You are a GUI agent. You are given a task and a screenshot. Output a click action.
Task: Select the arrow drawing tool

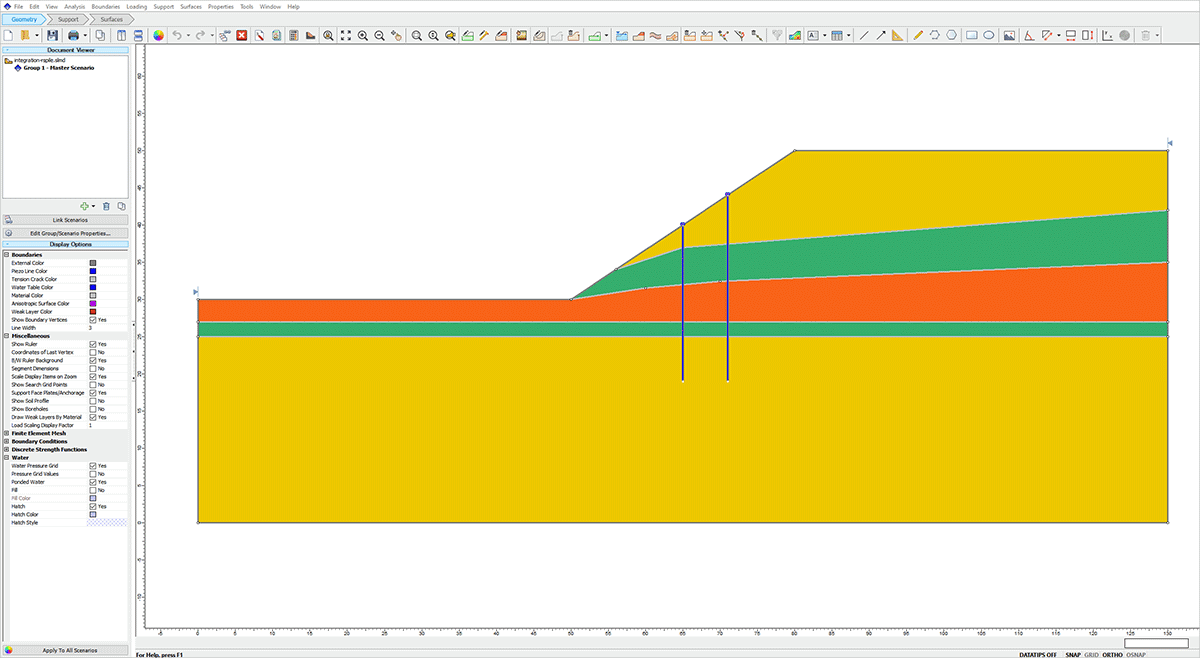click(881, 35)
